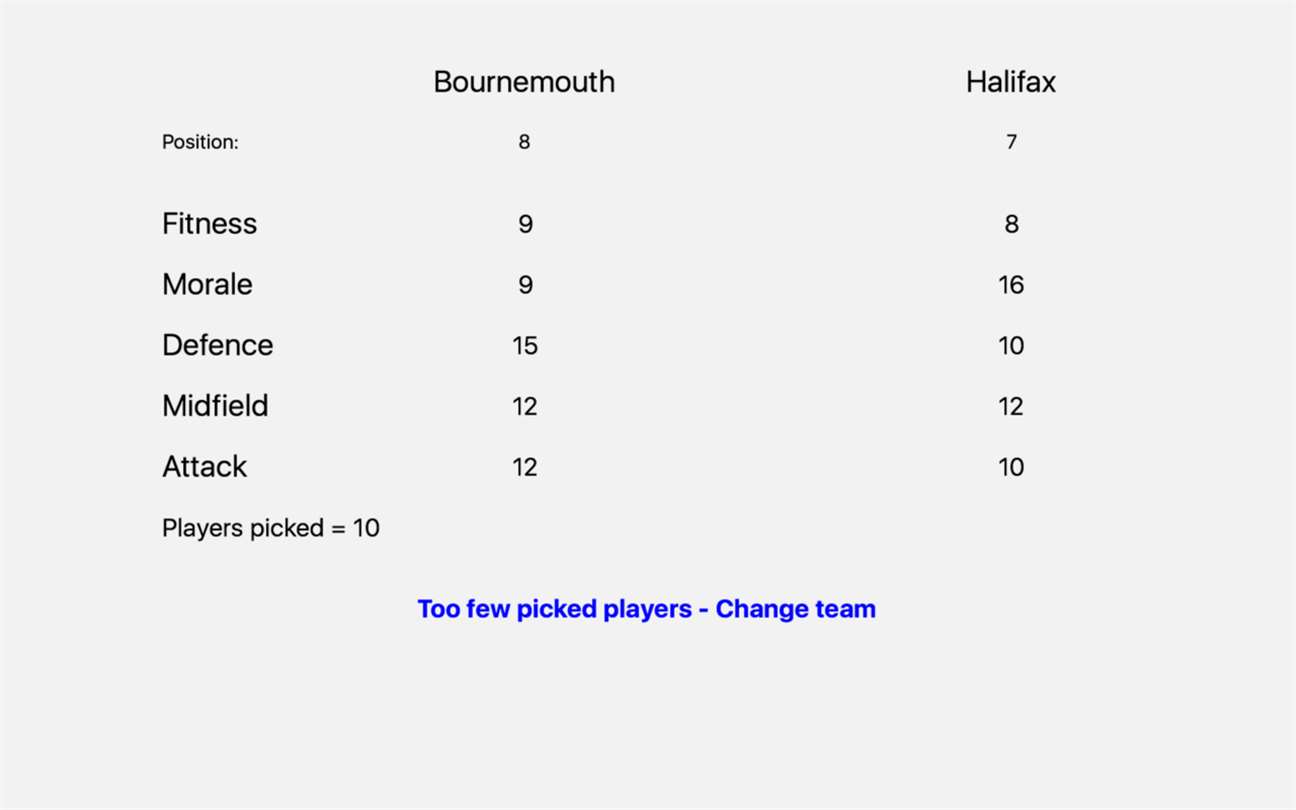Image resolution: width=1296 pixels, height=810 pixels.
Task: Click Halifax's league position value
Action: click(1011, 142)
